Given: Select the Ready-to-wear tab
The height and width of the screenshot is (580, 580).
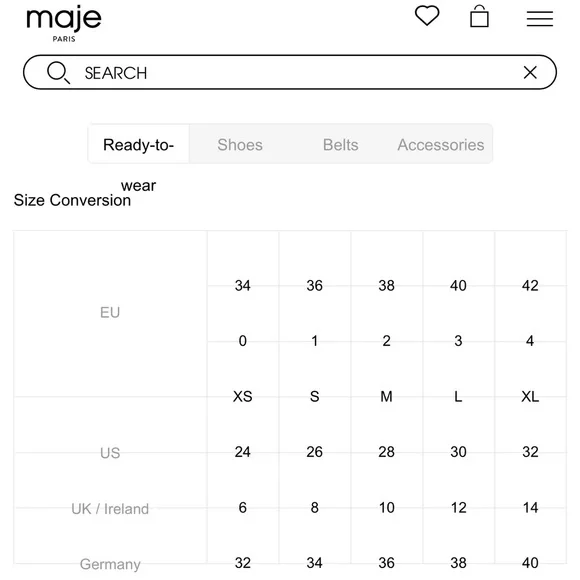Looking at the screenshot, I should (x=139, y=144).
